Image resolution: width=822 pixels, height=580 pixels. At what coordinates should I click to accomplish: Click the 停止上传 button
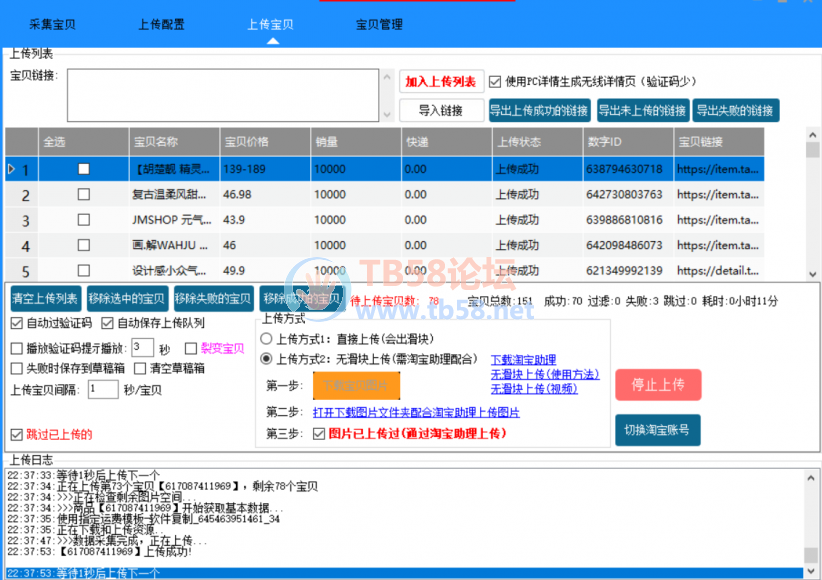pos(658,385)
